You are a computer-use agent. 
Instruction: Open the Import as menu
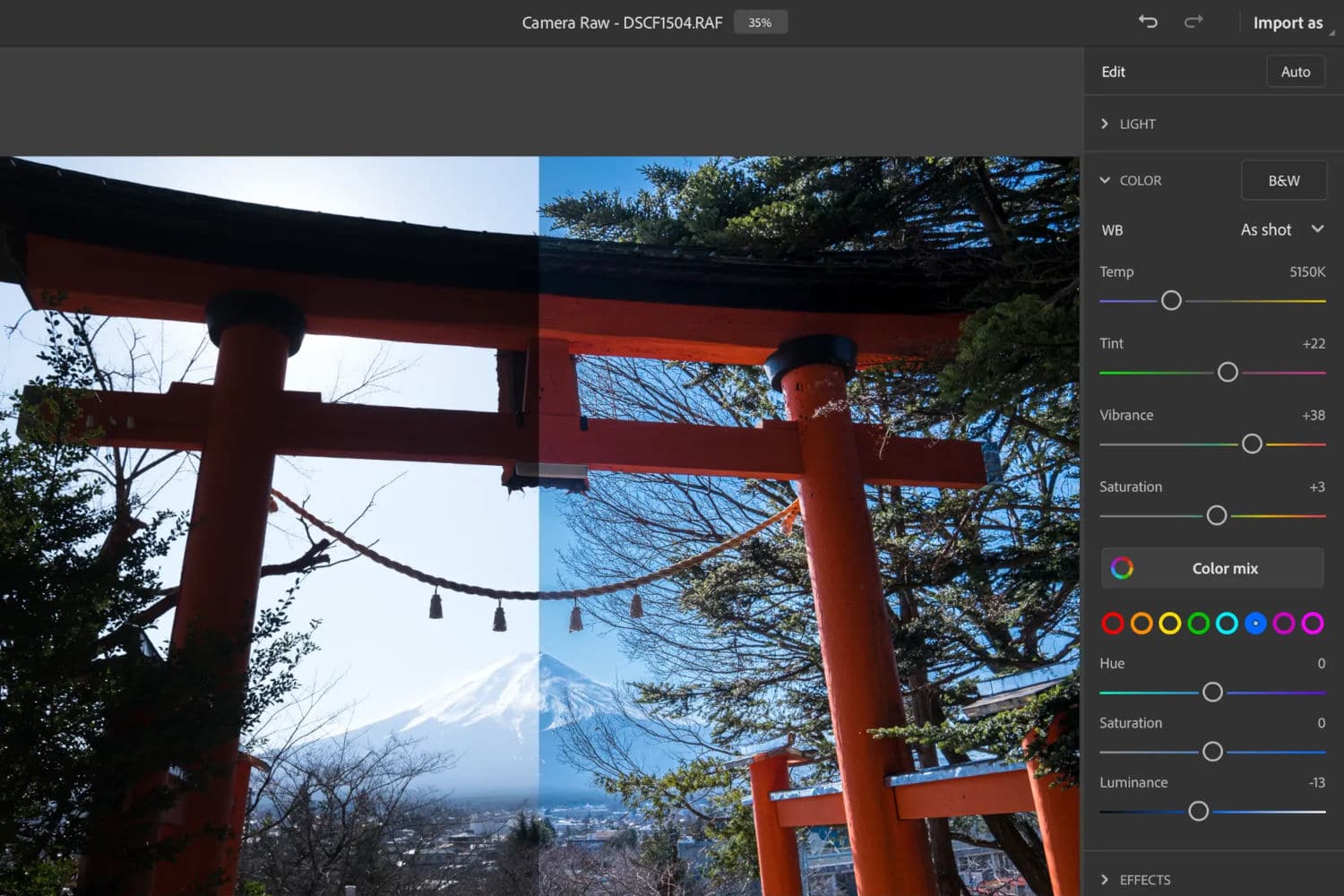coord(1288,23)
